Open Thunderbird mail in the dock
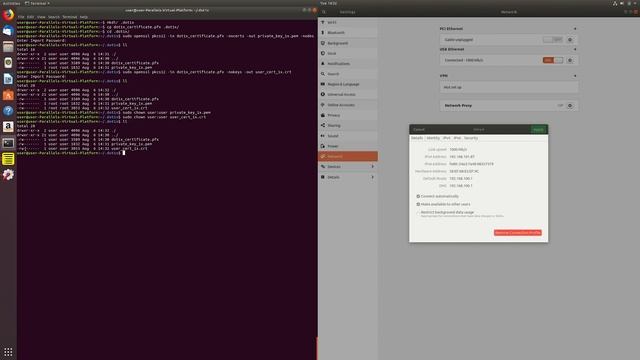Viewport: 640px width, 360px height. point(8,31)
